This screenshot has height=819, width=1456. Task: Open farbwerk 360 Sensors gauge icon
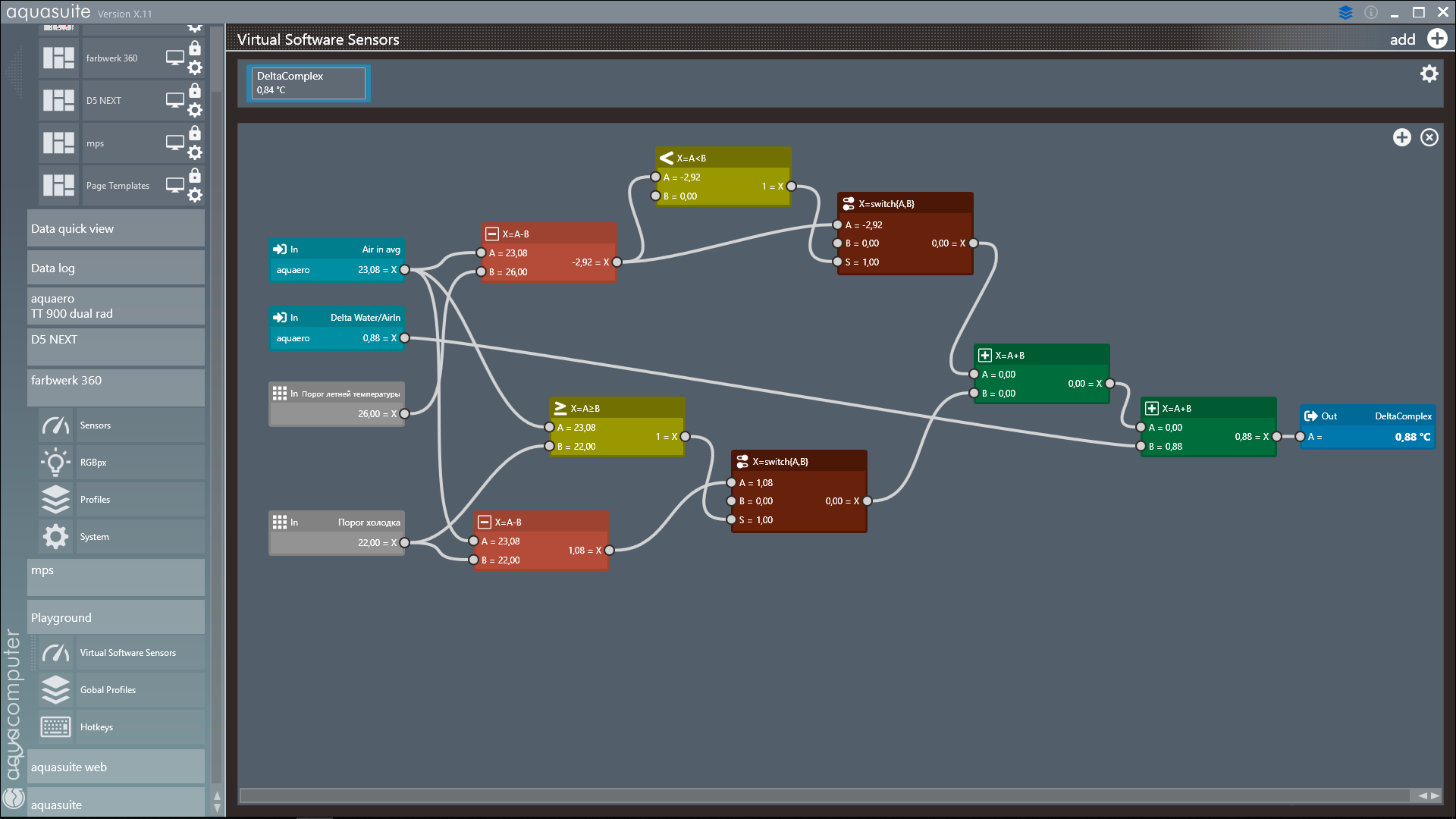55,425
